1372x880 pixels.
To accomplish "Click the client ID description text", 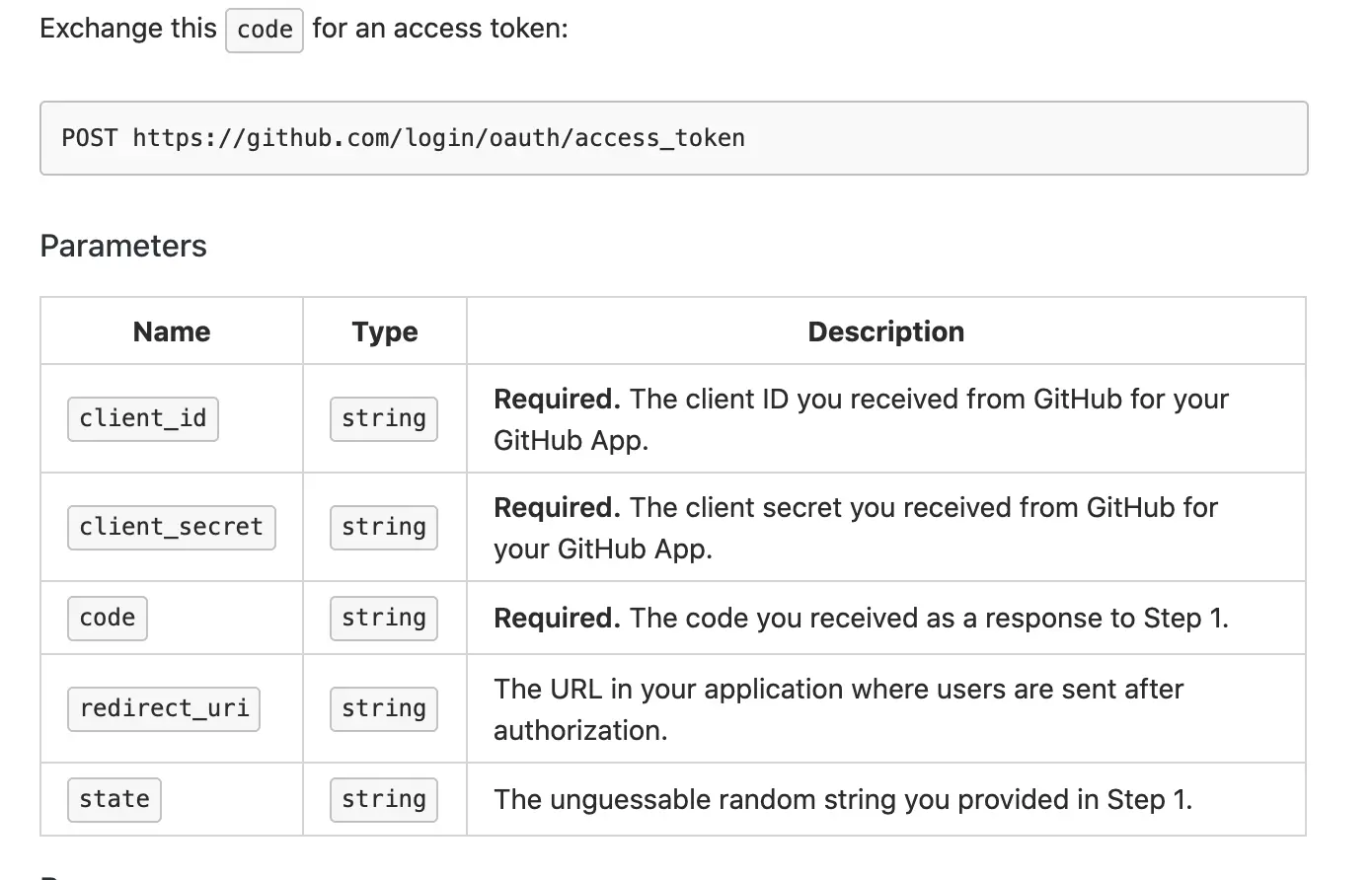I will (861, 419).
